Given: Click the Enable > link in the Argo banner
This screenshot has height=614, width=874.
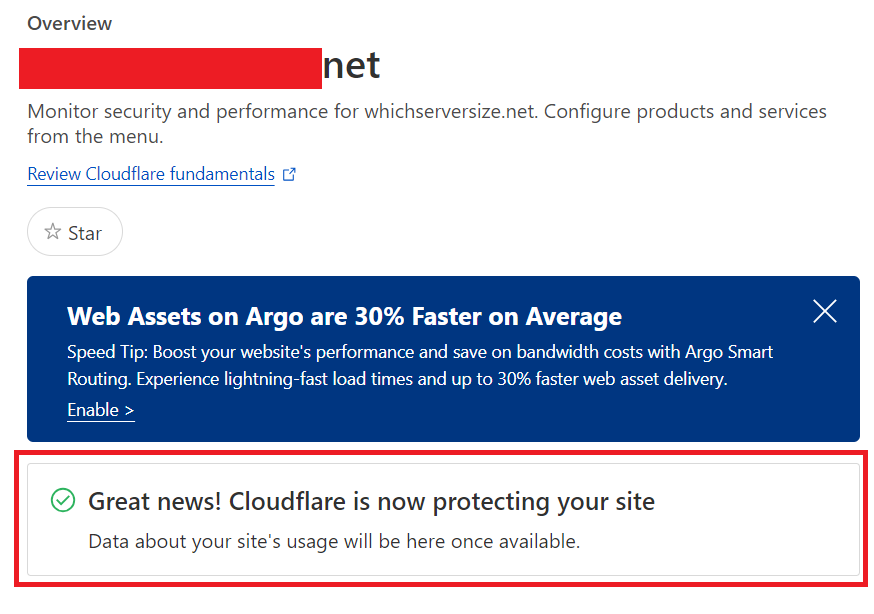Looking at the screenshot, I should pyautogui.click(x=100, y=410).
